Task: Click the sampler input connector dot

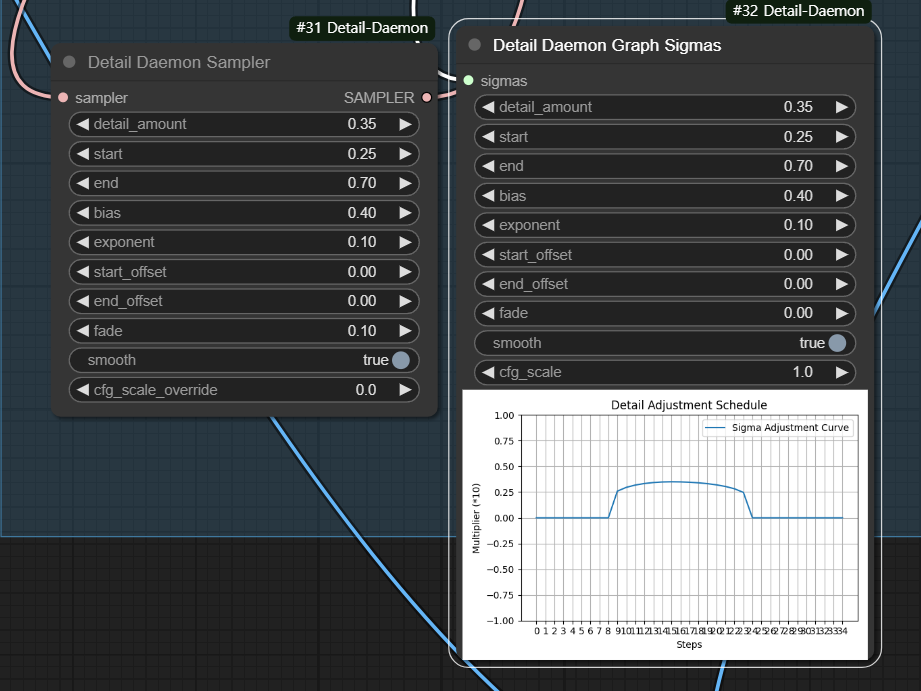Action: pos(63,98)
